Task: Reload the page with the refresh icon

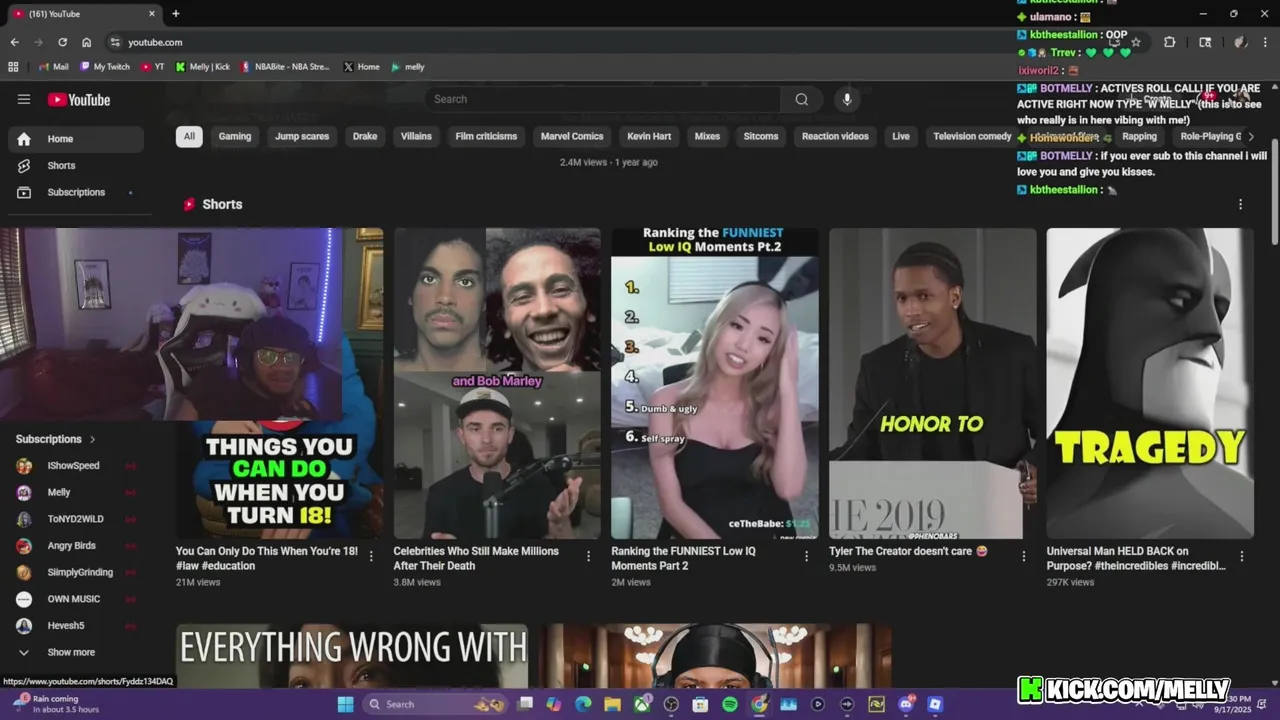Action: click(62, 42)
